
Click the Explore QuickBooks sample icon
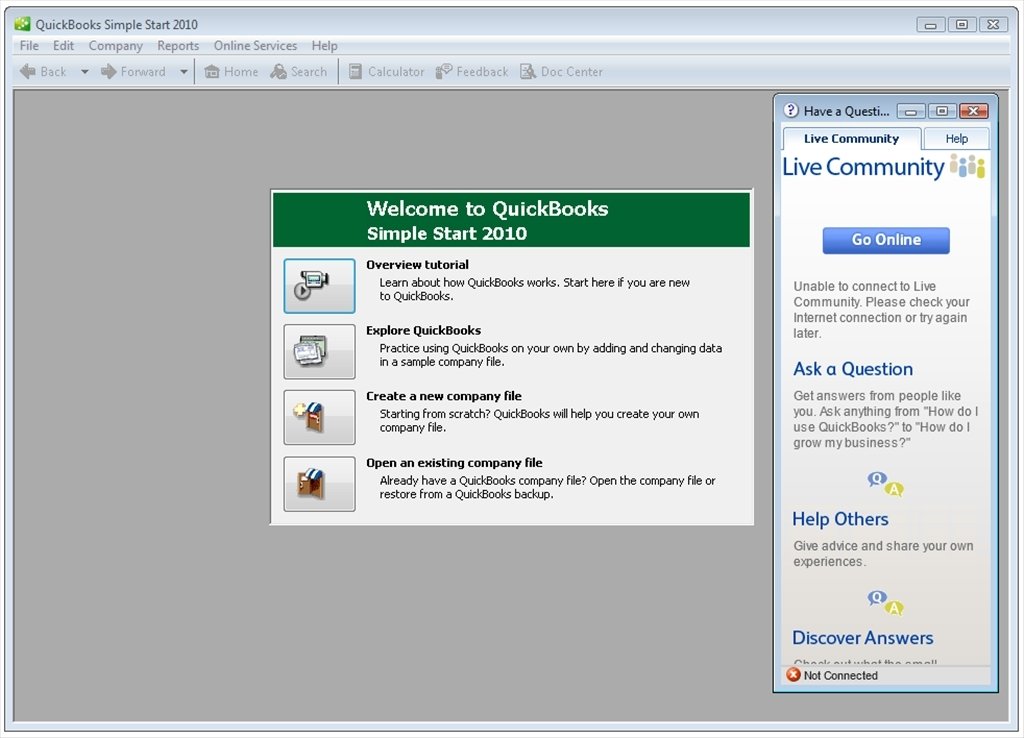click(x=319, y=351)
